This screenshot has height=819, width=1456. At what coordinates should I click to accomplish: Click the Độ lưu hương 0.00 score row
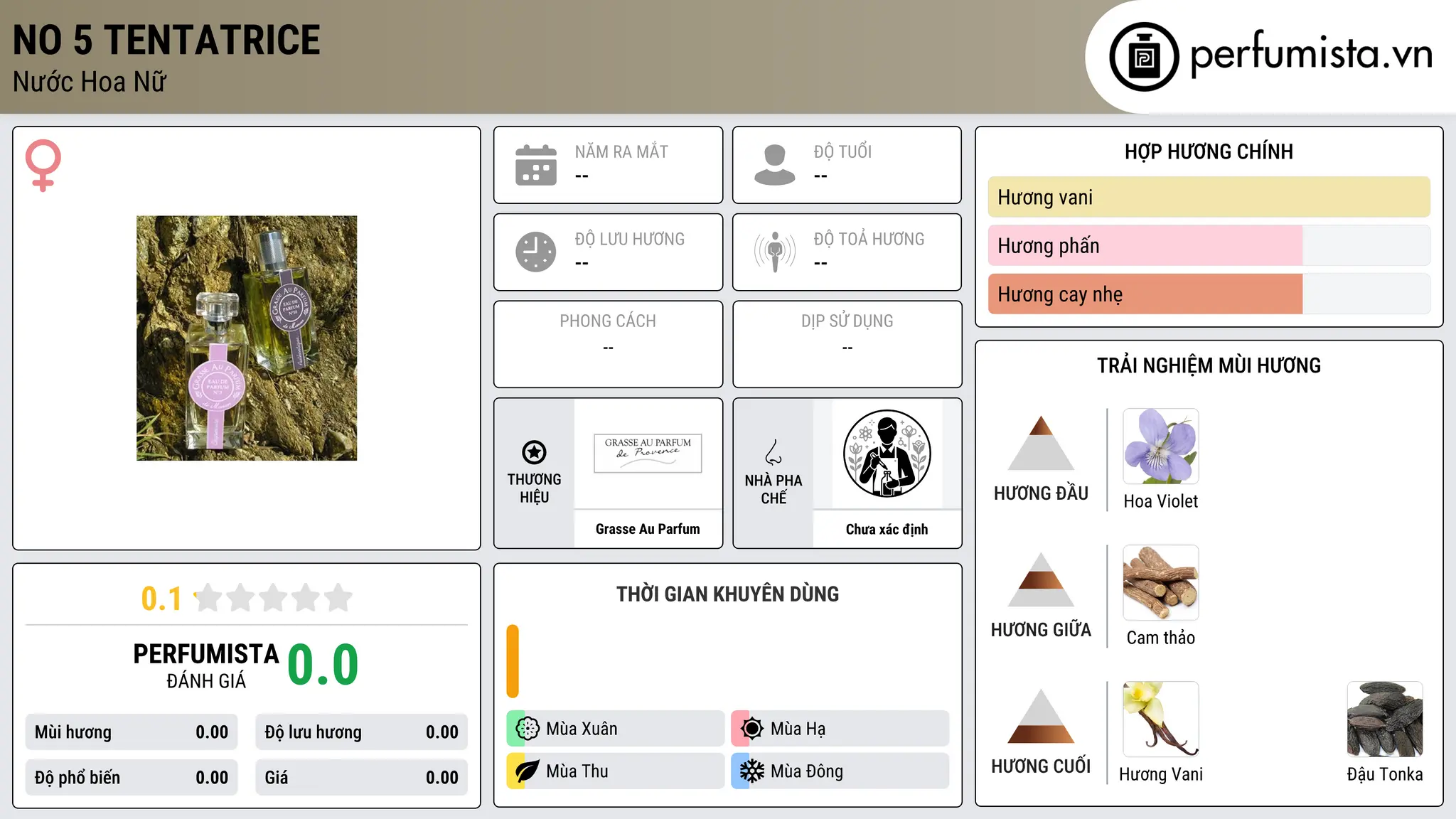click(362, 732)
